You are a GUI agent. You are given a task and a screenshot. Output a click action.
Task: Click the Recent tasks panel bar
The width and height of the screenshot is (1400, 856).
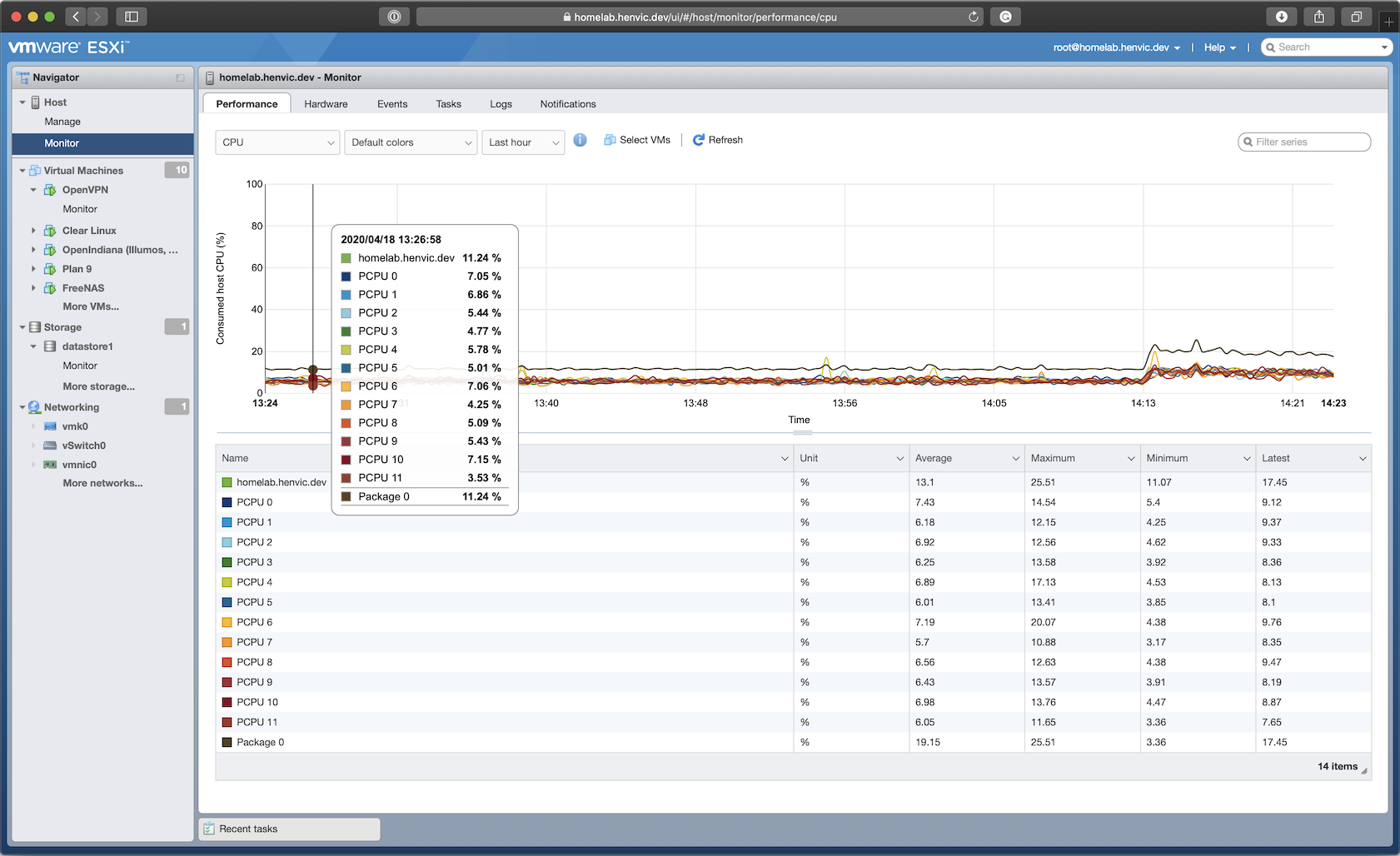click(x=289, y=829)
